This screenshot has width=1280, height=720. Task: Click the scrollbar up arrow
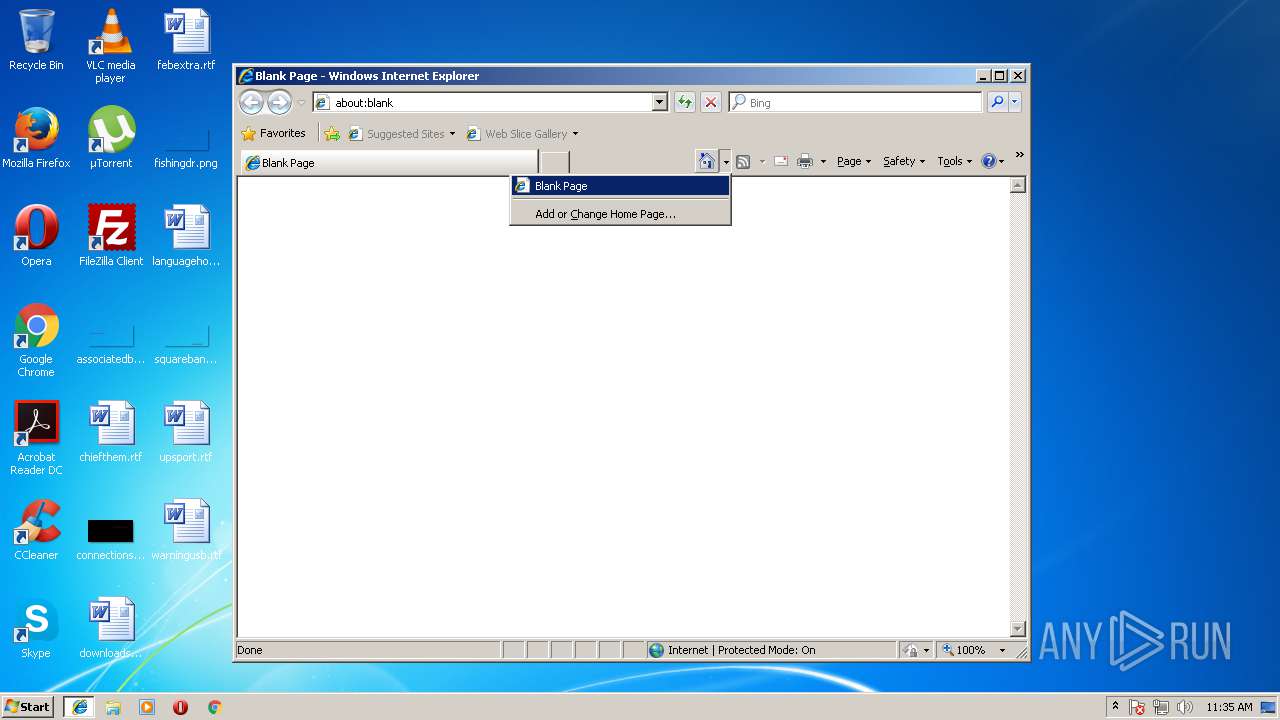click(1018, 185)
